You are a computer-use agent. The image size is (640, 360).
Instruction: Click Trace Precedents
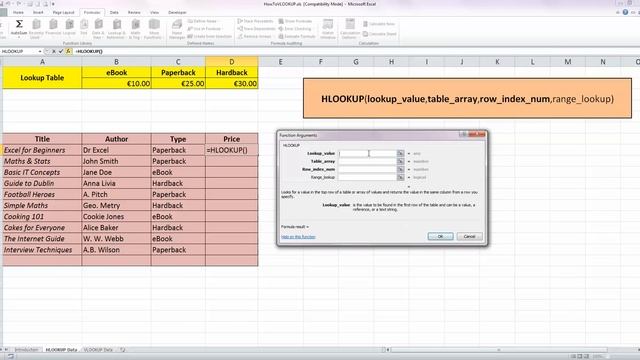[x=255, y=21]
